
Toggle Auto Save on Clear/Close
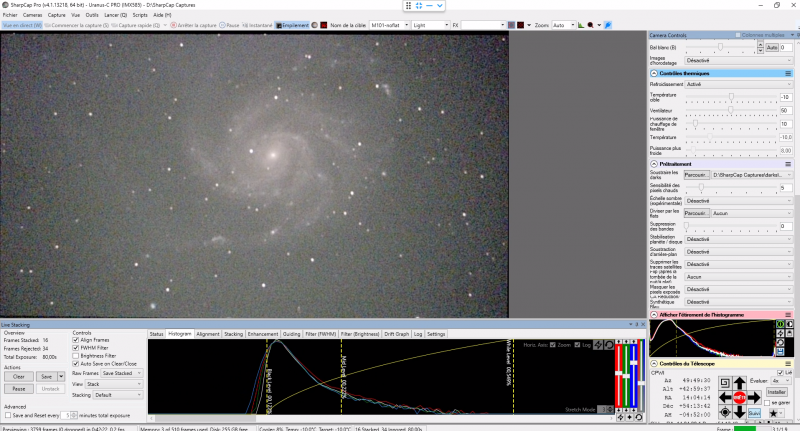tap(76, 364)
